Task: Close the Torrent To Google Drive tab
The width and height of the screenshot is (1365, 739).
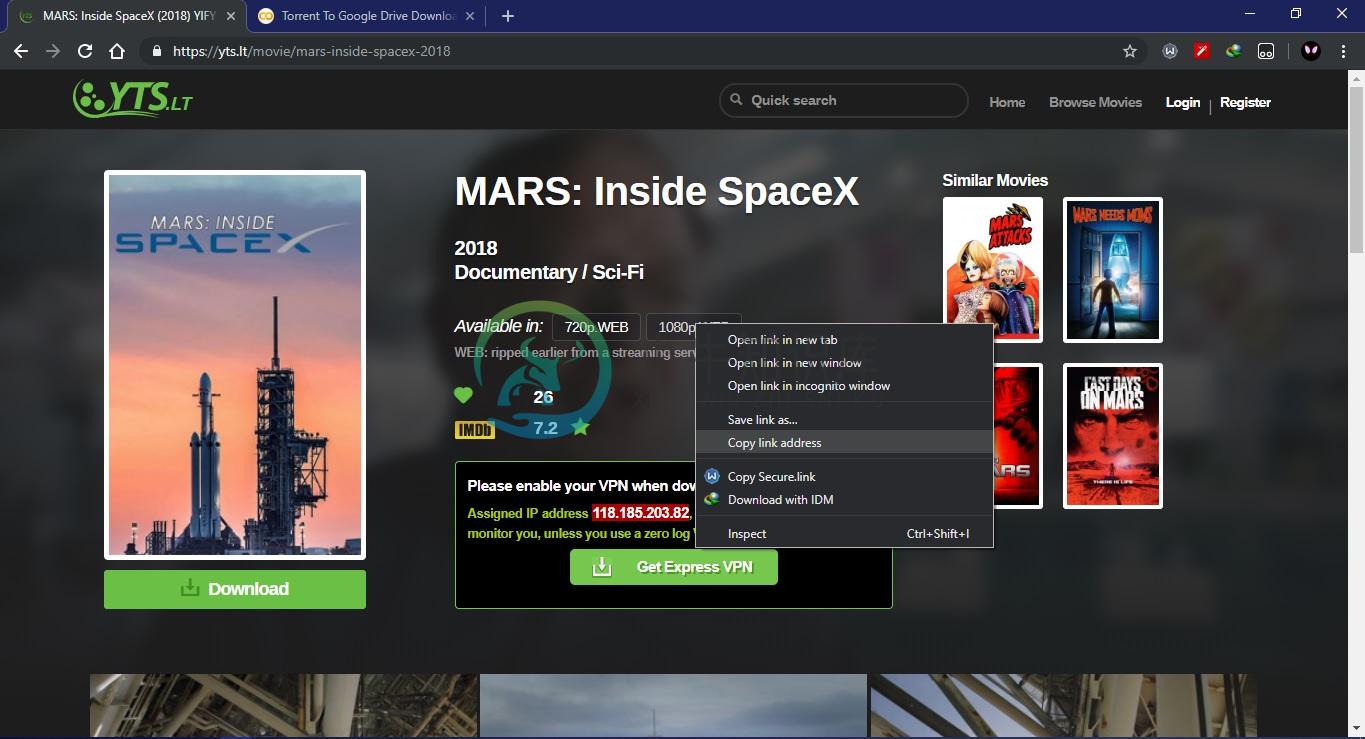Action: (x=470, y=16)
